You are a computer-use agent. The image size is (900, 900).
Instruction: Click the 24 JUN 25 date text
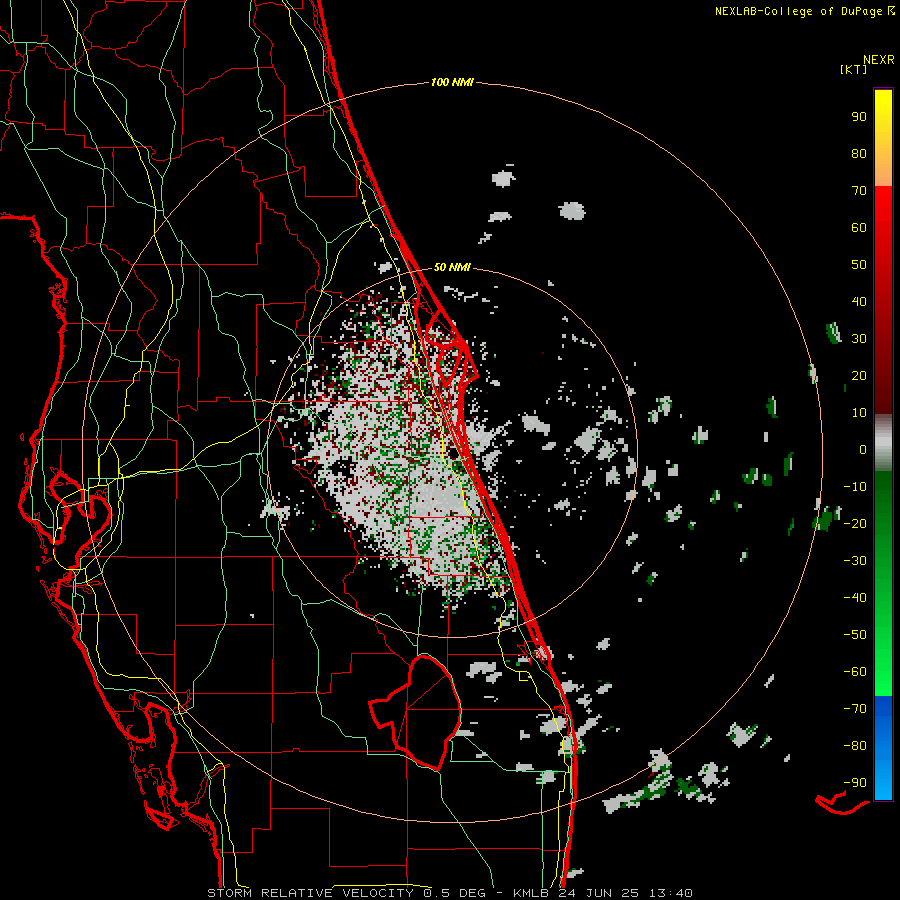click(599, 893)
